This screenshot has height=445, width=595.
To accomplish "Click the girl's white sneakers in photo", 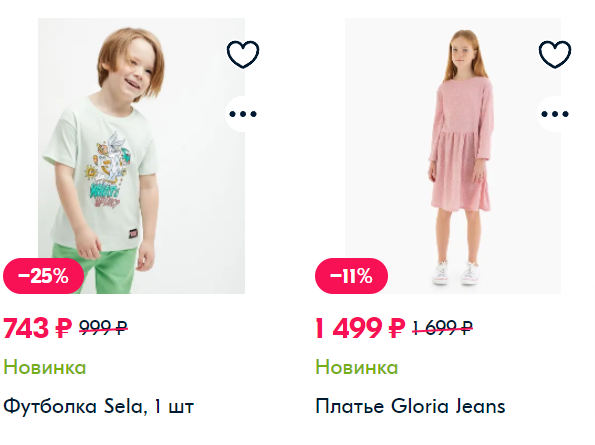I will click(455, 272).
